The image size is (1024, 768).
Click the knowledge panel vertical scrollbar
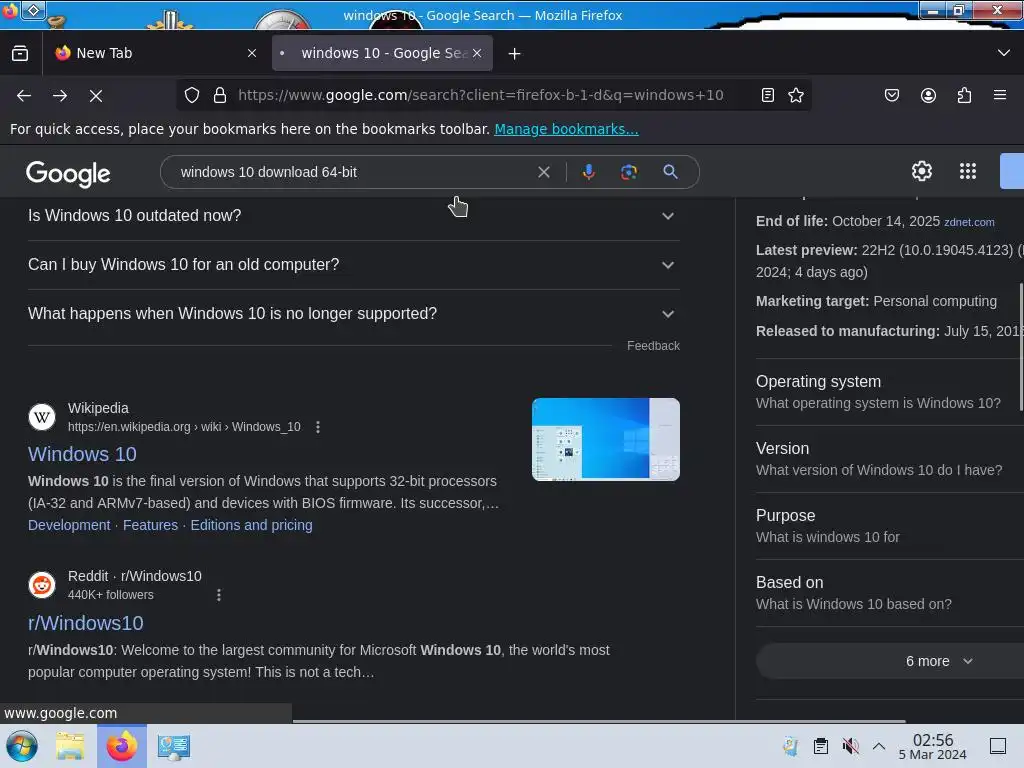click(1021, 346)
